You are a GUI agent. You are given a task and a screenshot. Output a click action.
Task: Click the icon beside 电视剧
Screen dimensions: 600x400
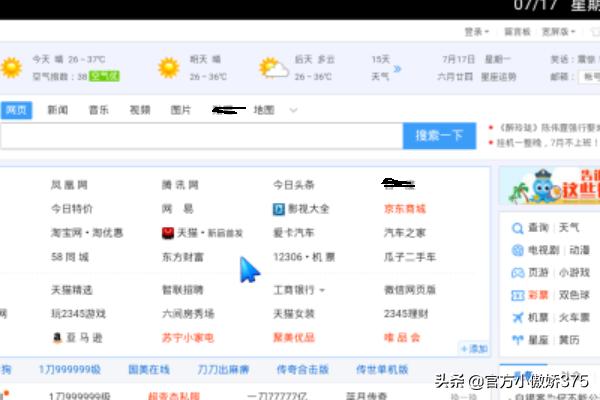(x=517, y=250)
